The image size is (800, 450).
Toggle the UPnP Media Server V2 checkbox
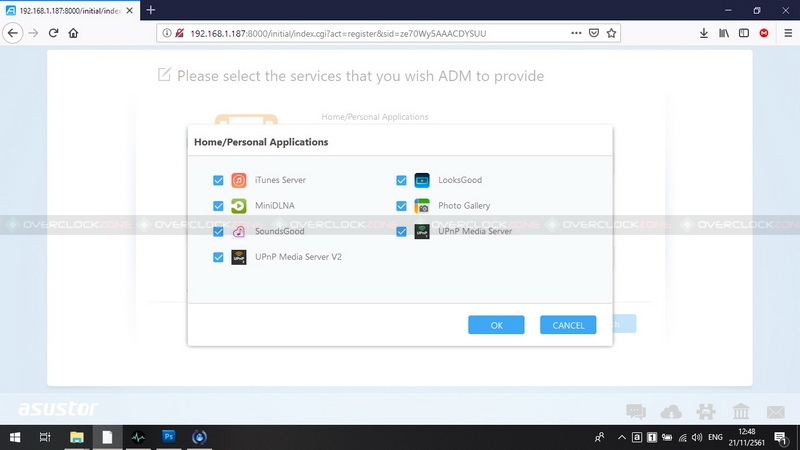[218, 257]
